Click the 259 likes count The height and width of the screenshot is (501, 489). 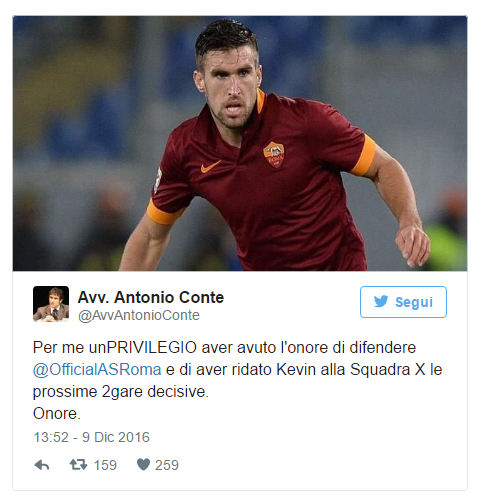tap(167, 465)
